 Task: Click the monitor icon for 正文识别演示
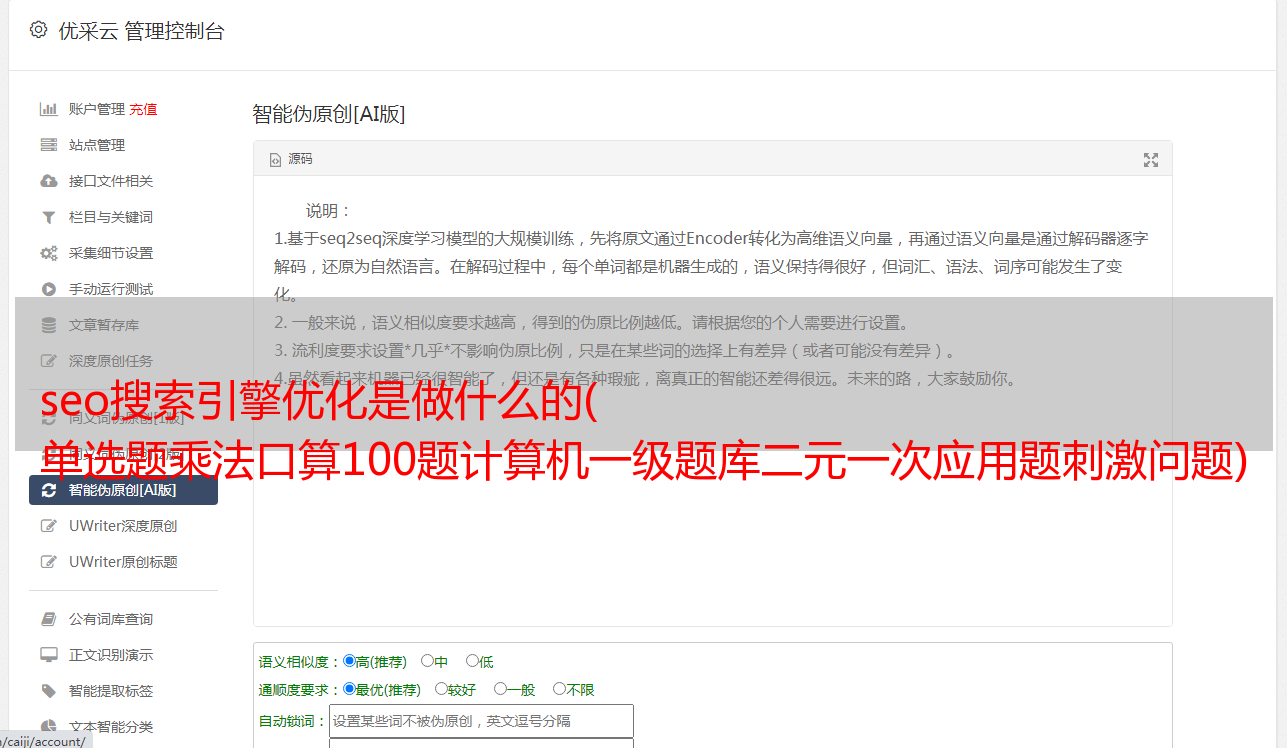click(48, 655)
